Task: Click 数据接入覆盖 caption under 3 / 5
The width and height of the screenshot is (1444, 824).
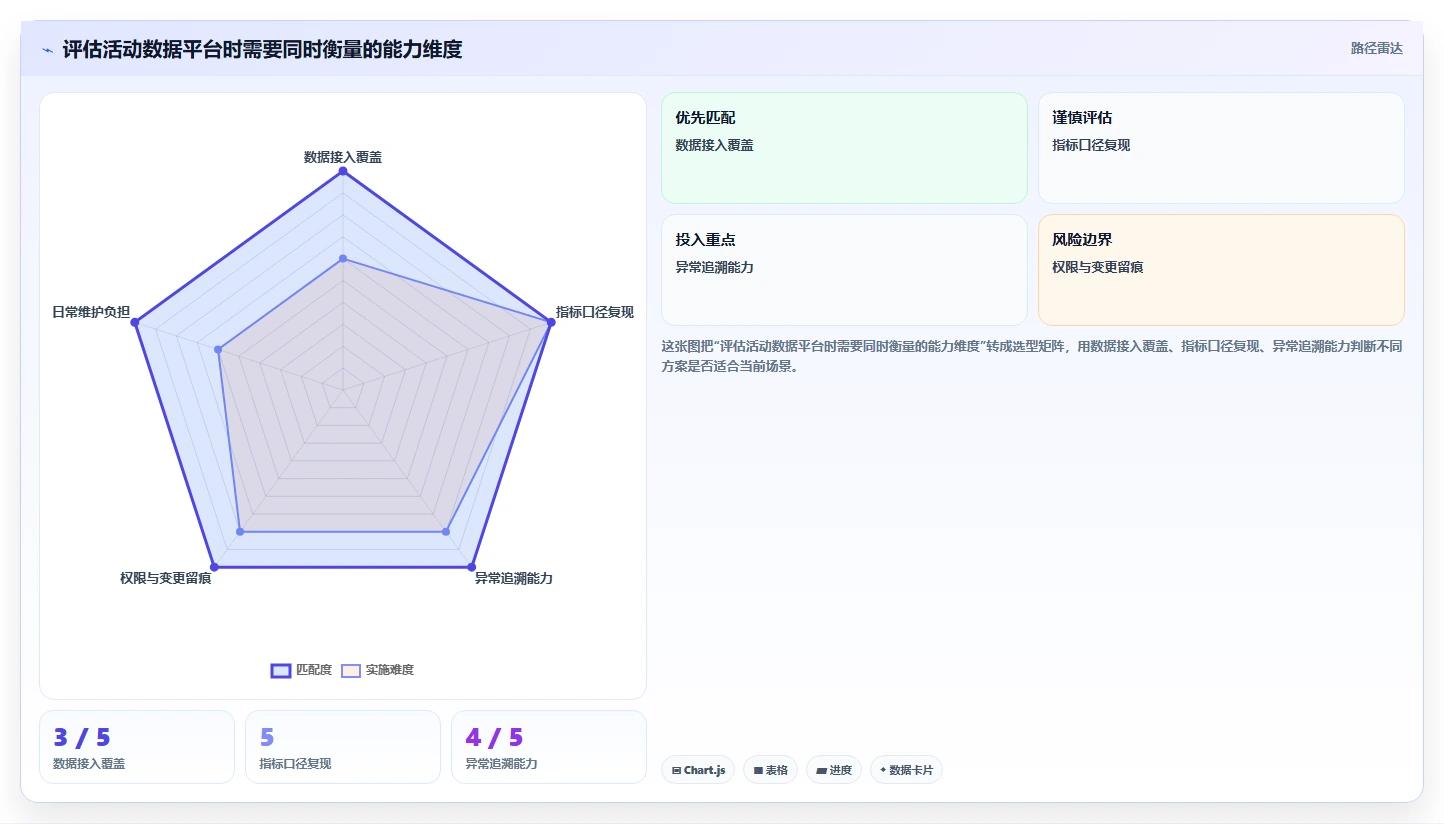Action: 89,764
